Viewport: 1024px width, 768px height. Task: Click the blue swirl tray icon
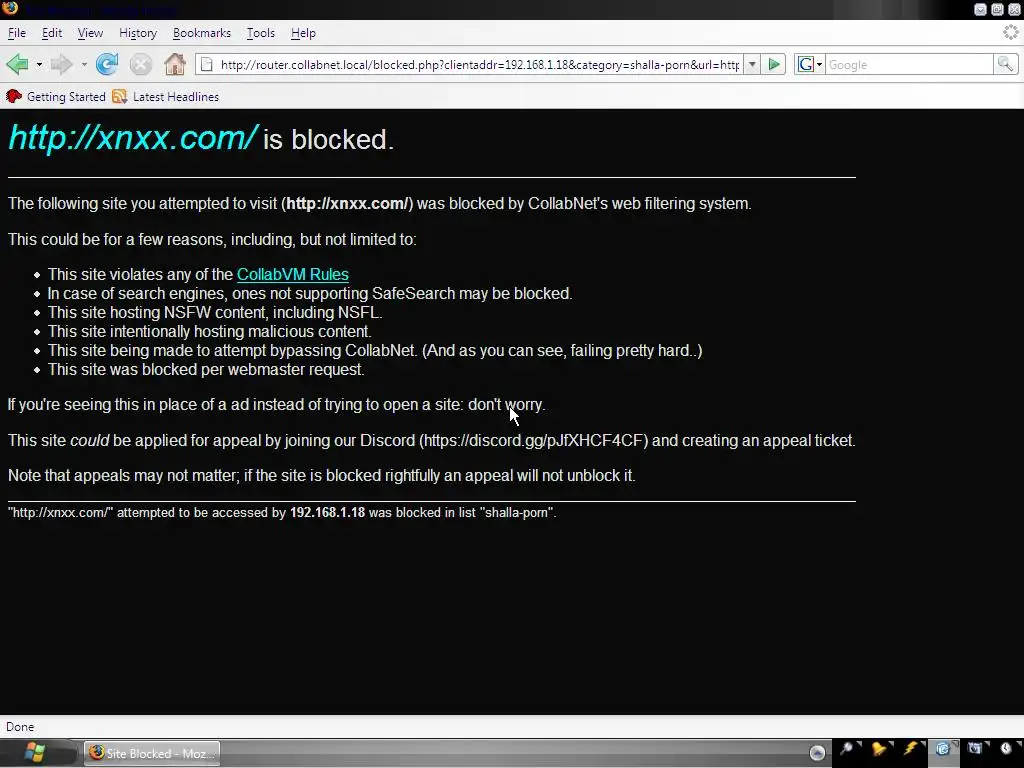(942, 748)
